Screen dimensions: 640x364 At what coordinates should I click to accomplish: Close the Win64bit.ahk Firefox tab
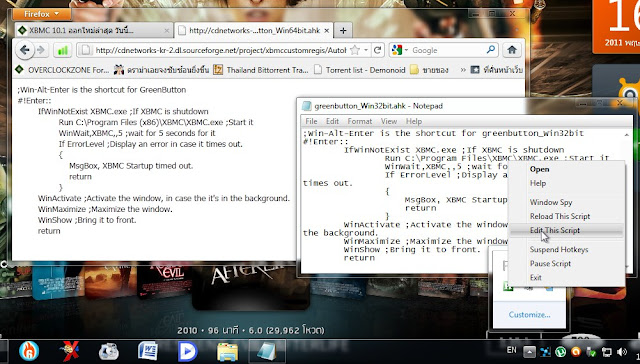coord(327,31)
